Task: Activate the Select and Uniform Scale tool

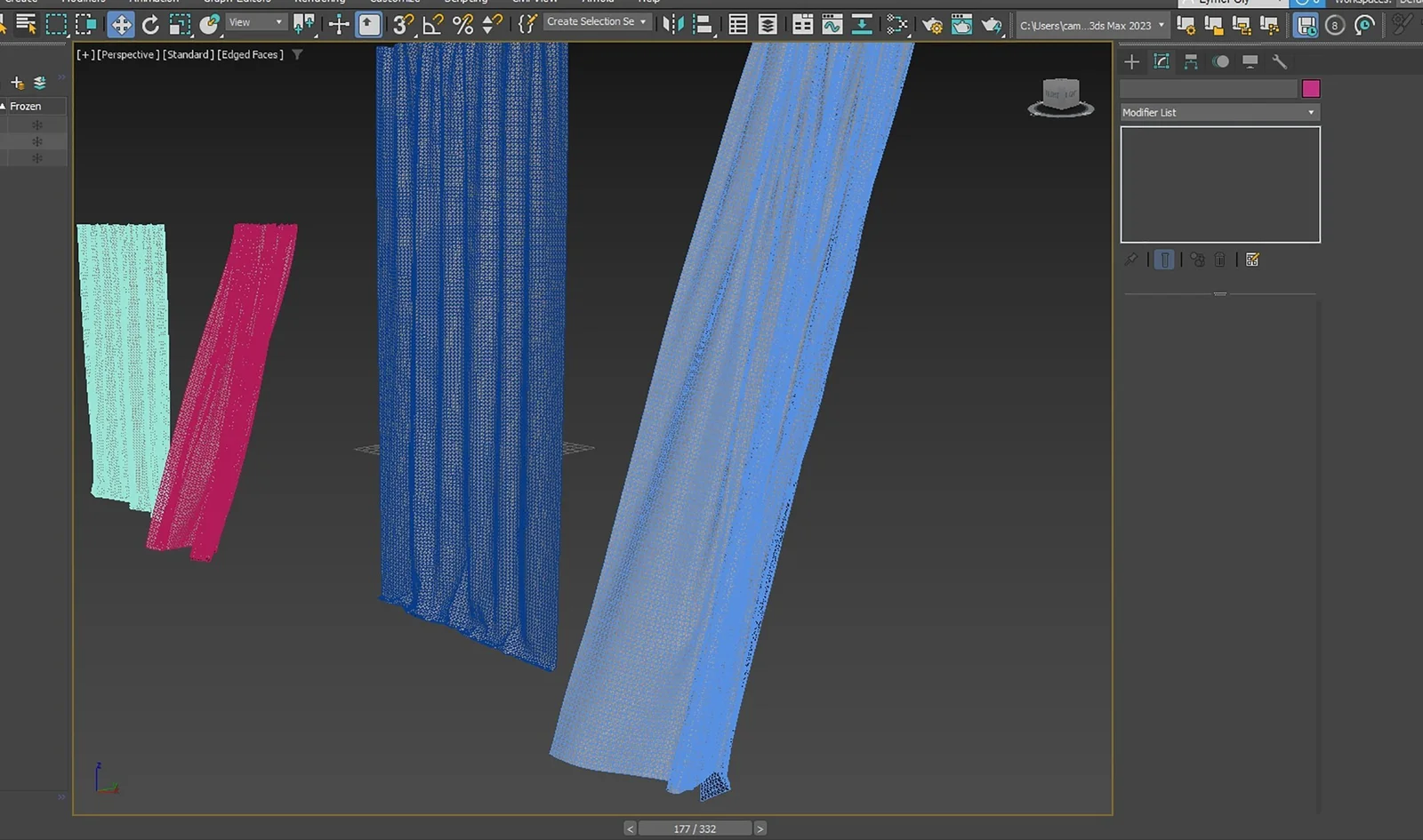Action: click(180, 24)
